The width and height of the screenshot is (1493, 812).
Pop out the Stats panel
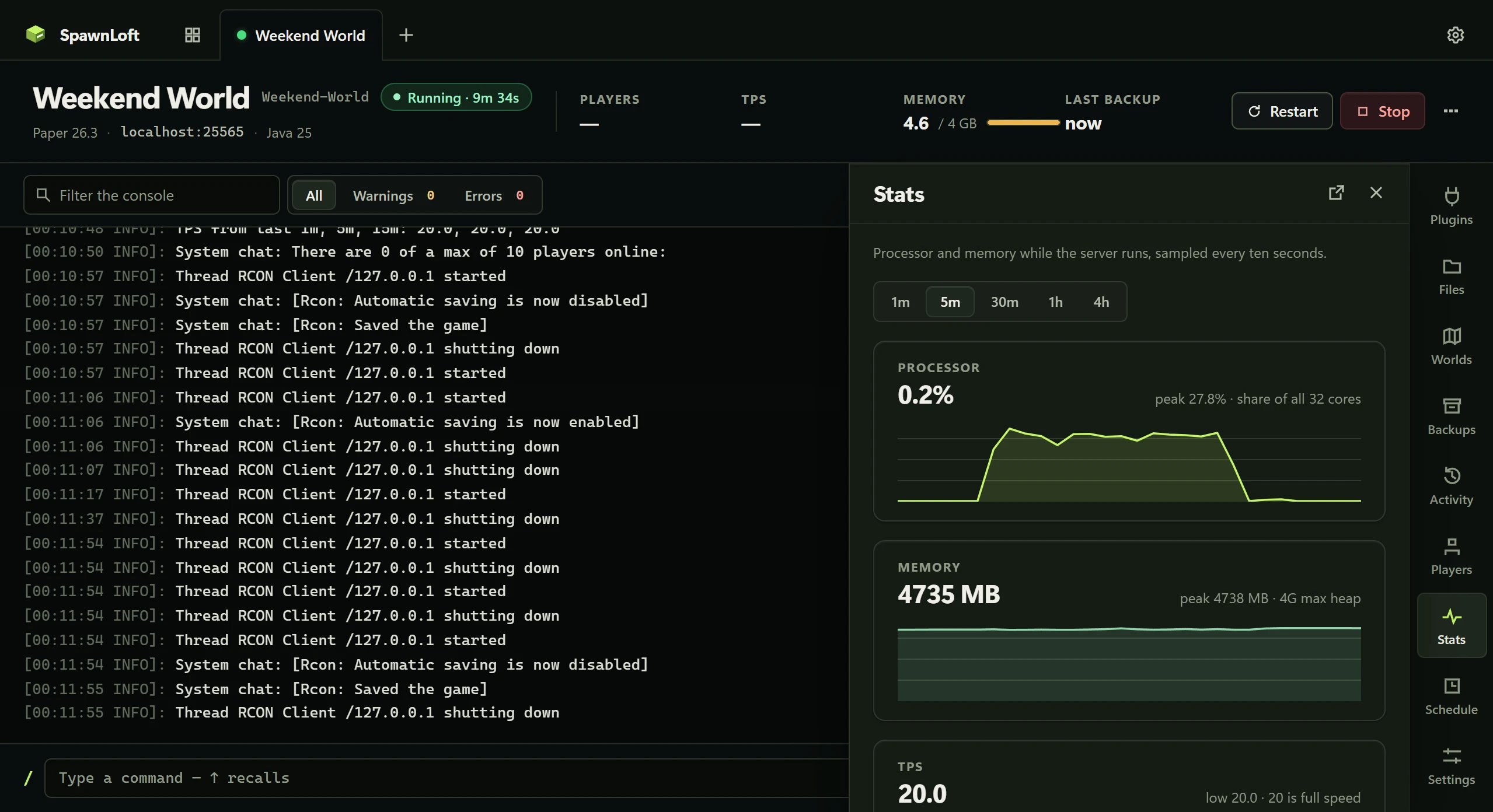coord(1337,192)
